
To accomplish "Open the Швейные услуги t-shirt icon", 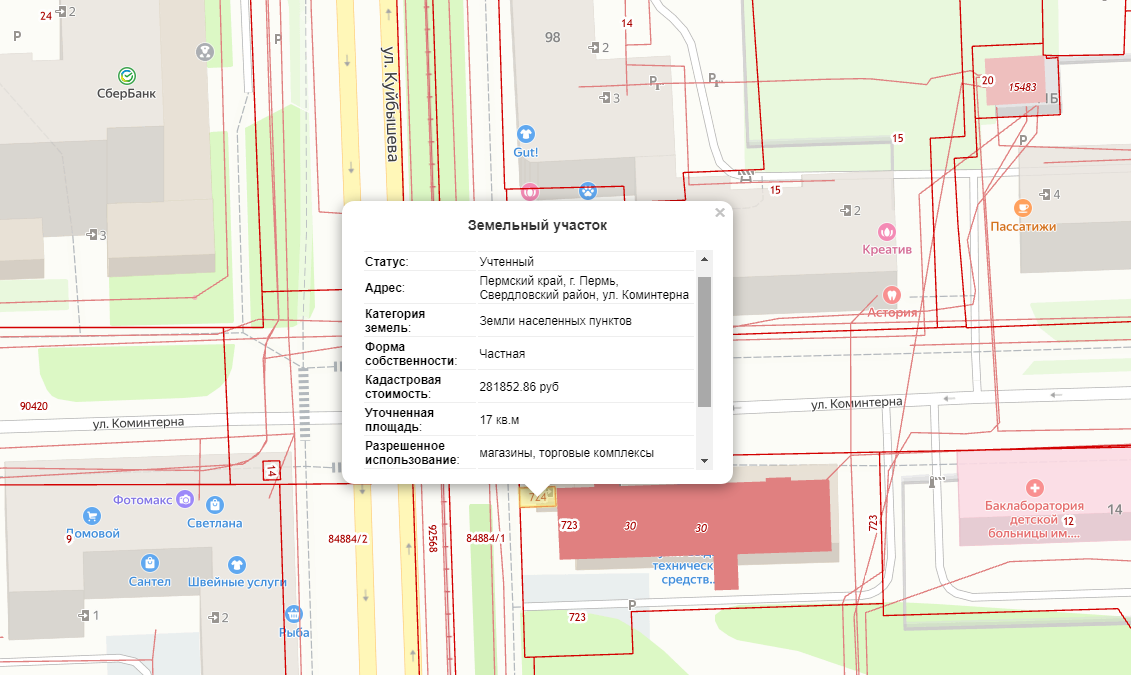I will point(236,564).
